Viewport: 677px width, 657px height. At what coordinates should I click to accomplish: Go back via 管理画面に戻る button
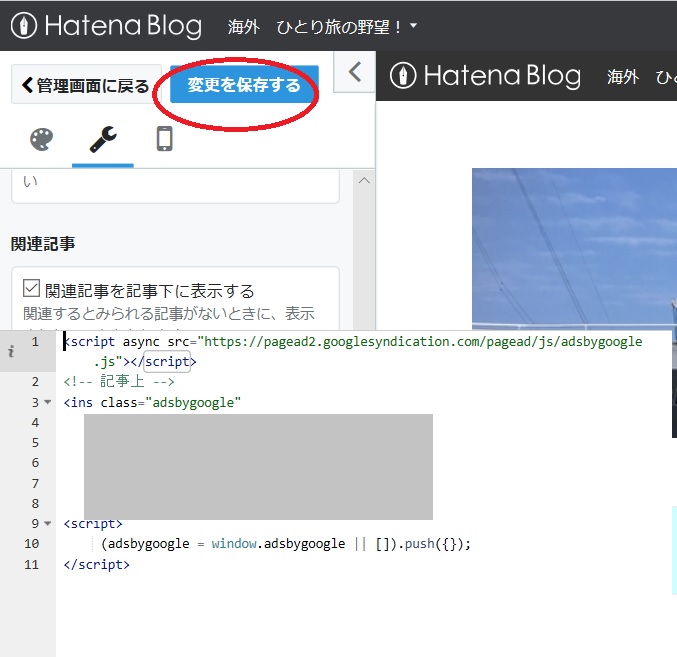point(86,85)
